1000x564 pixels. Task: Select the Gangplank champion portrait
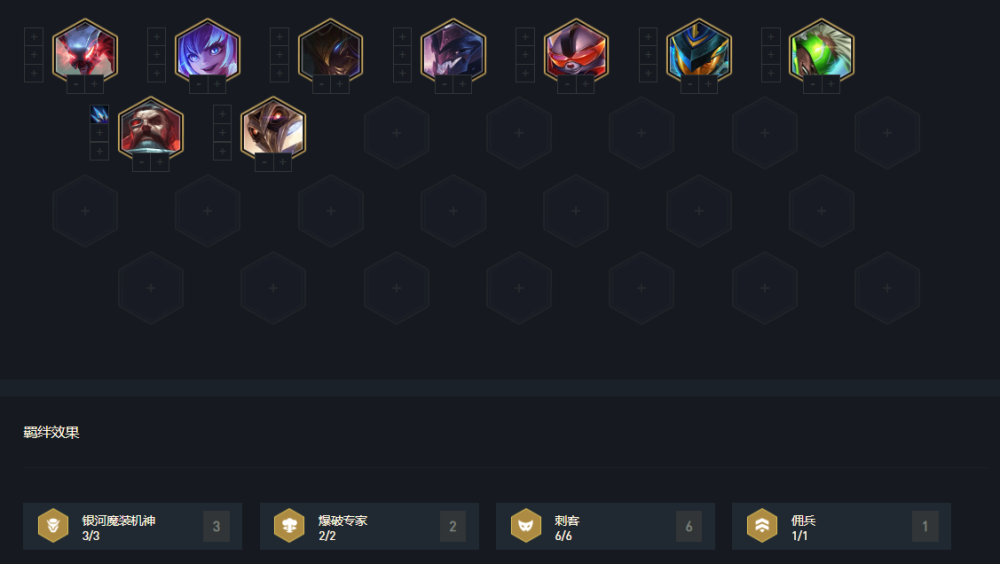(x=151, y=129)
